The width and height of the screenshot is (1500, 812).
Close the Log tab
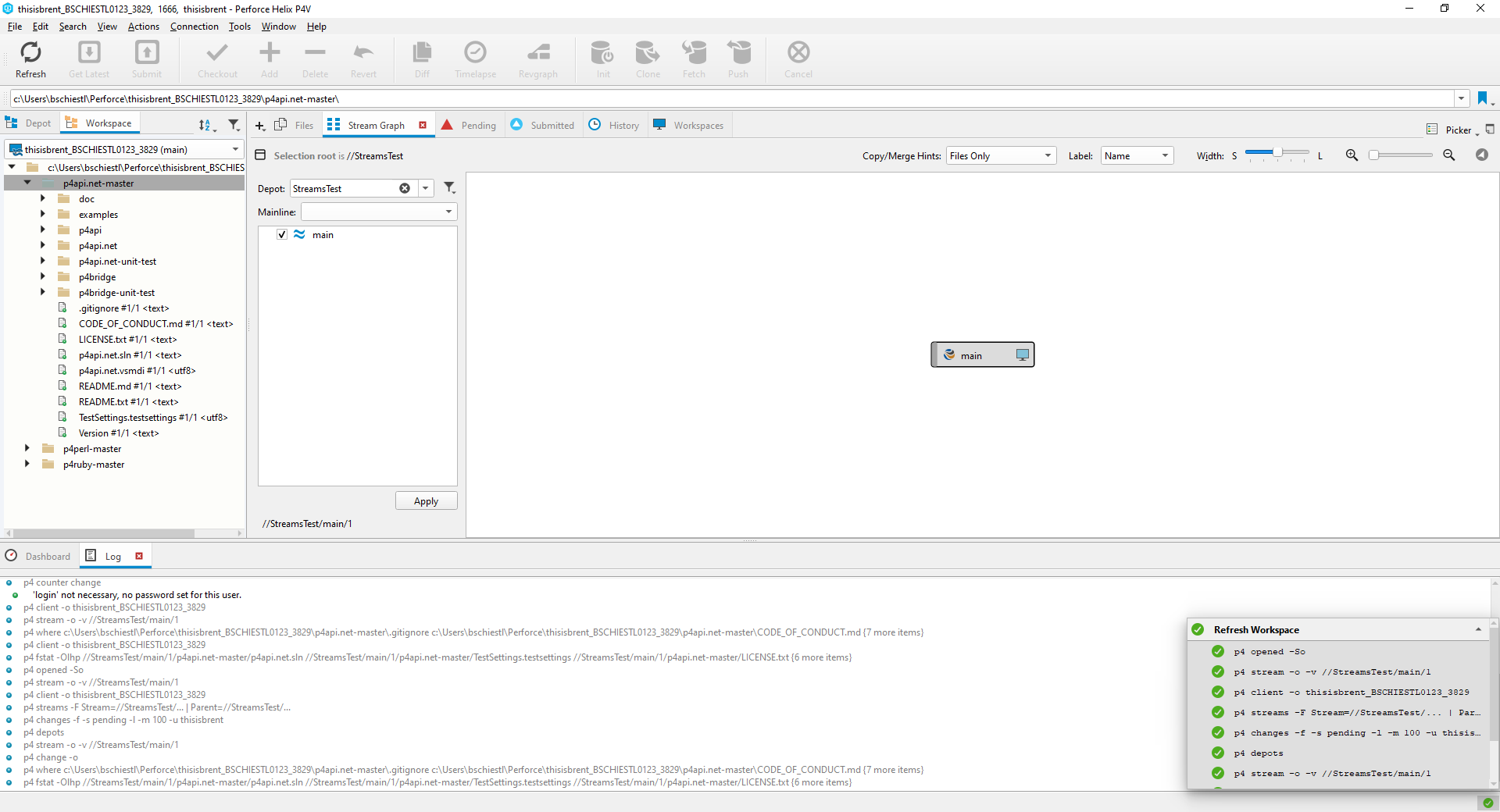point(139,556)
